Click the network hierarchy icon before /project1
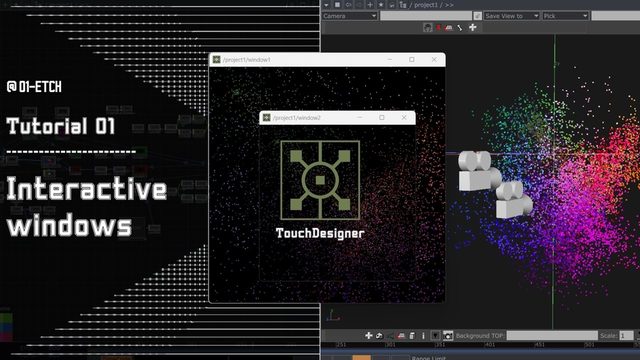Screen dimensions: 640x360 coord(403,5)
